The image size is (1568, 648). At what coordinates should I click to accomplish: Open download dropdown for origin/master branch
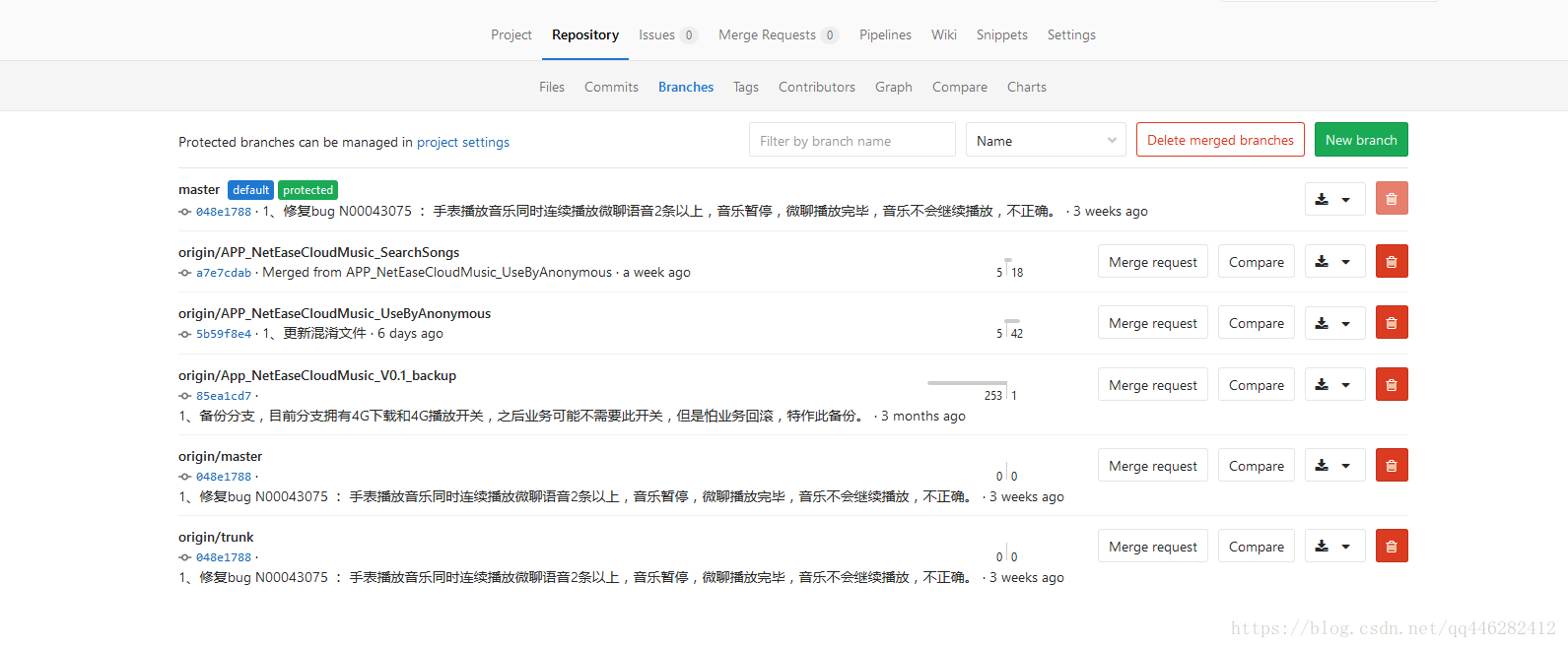[1334, 466]
